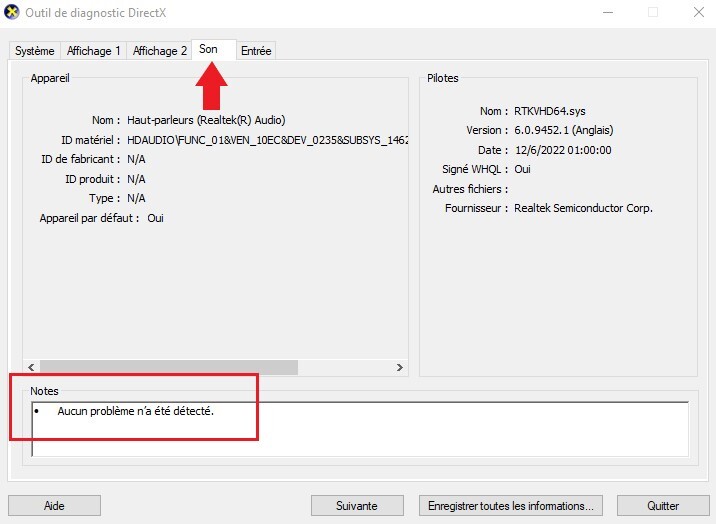Click the Signé WHQL value Oui
This screenshot has height=524, width=716.
click(522, 169)
